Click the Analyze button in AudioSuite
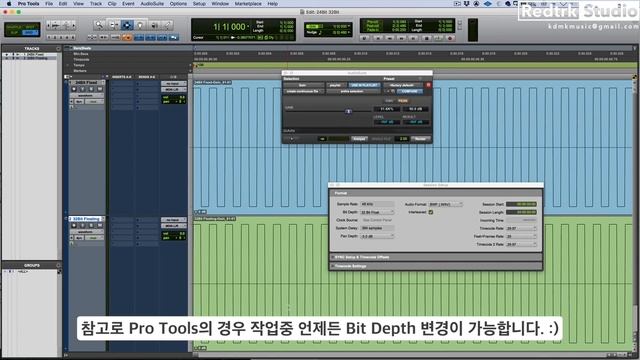The width and height of the screenshot is (640, 360). coord(359,139)
